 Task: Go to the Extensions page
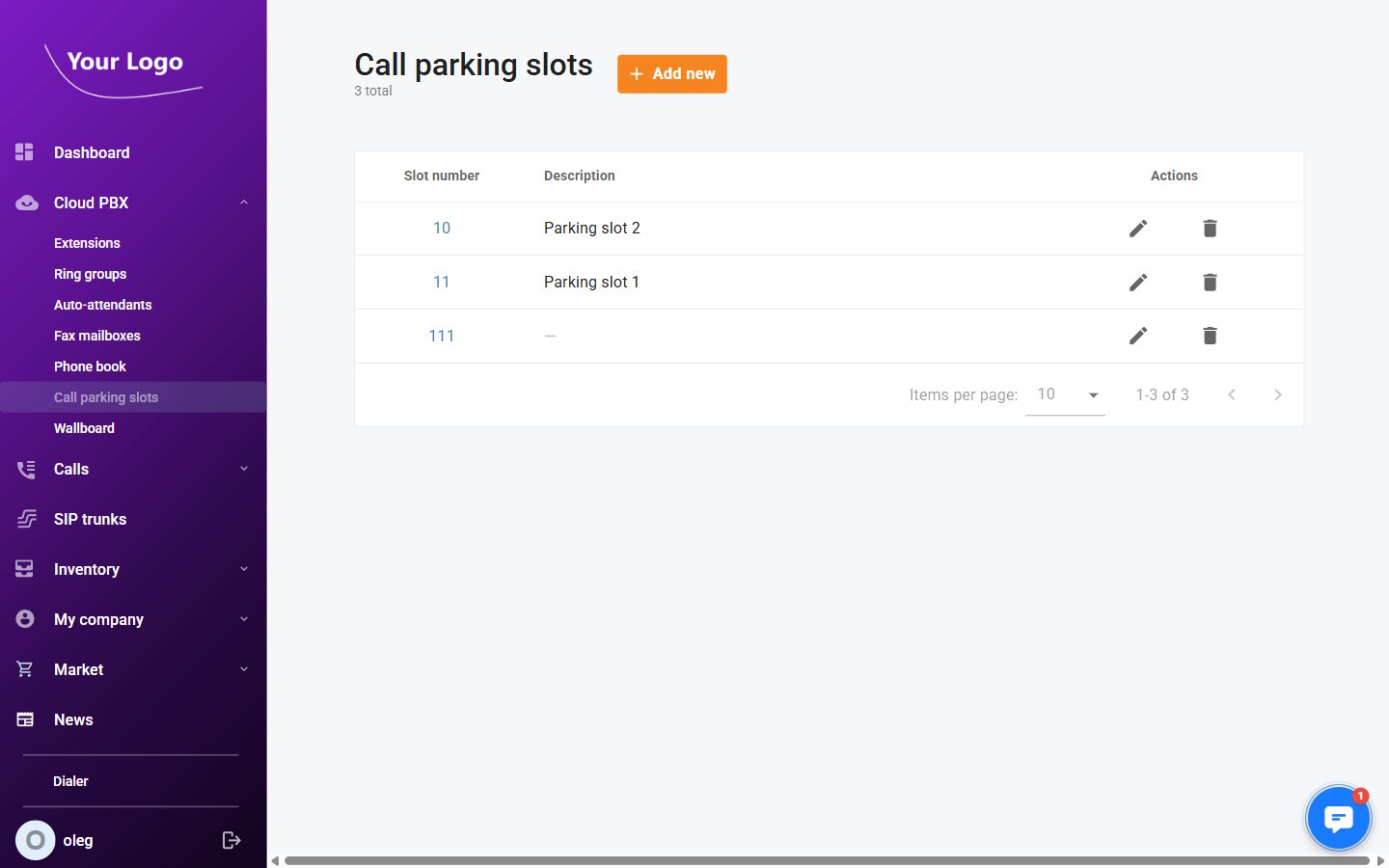click(x=87, y=243)
